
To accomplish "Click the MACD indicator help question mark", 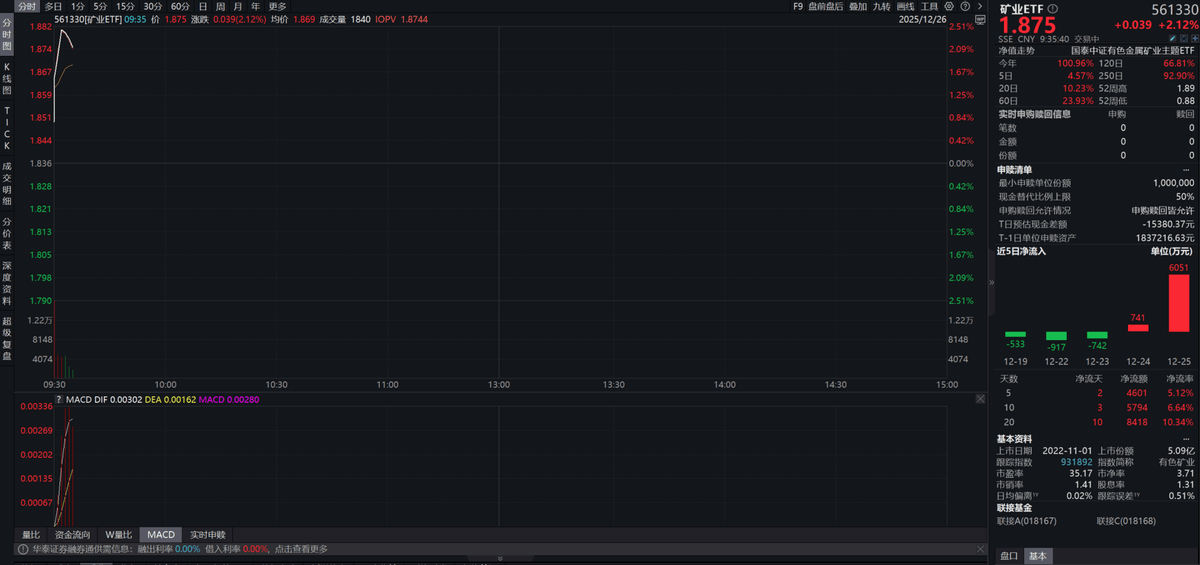I will pyautogui.click(x=58, y=400).
